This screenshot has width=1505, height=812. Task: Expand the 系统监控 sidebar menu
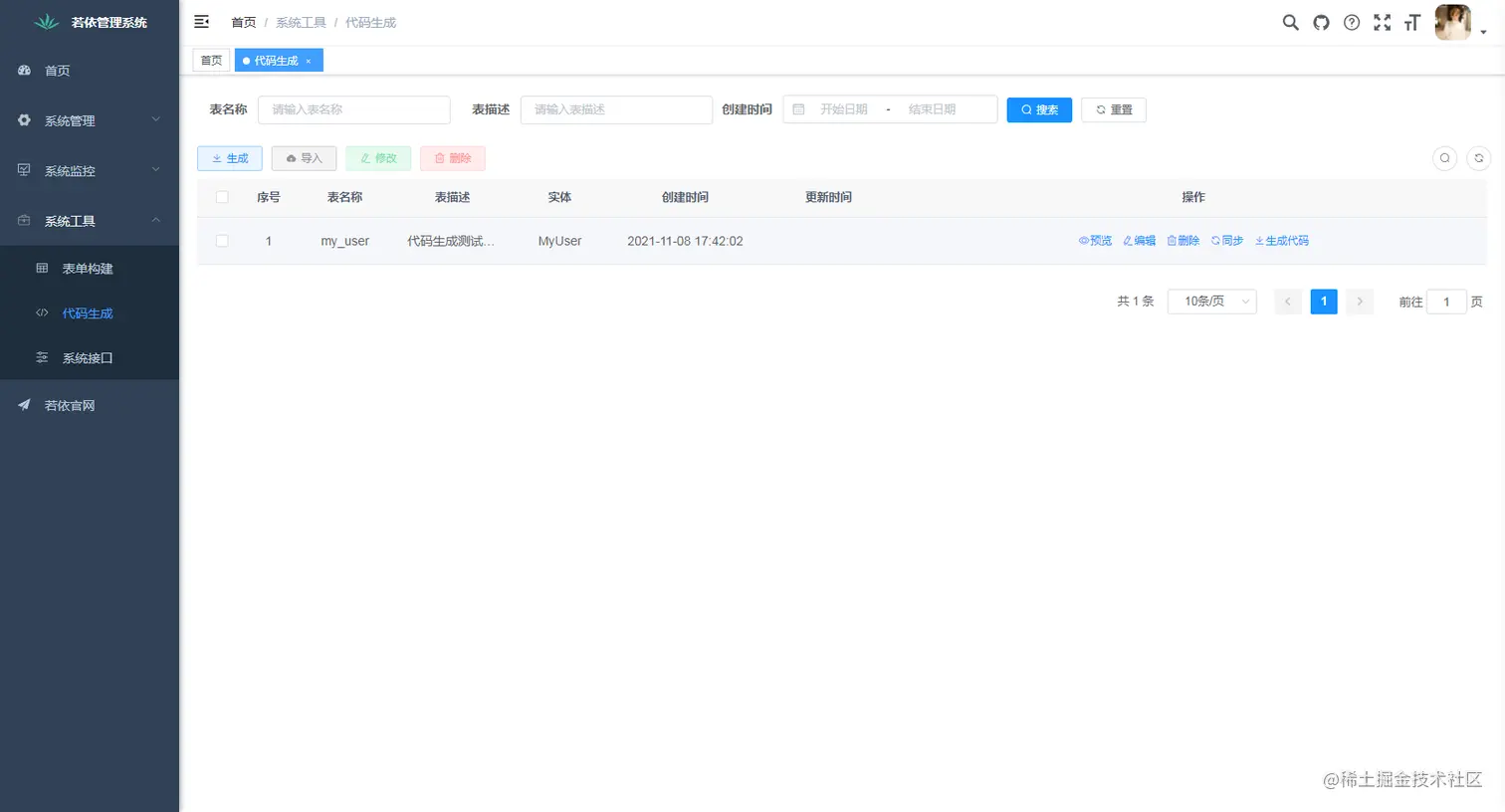pos(90,170)
